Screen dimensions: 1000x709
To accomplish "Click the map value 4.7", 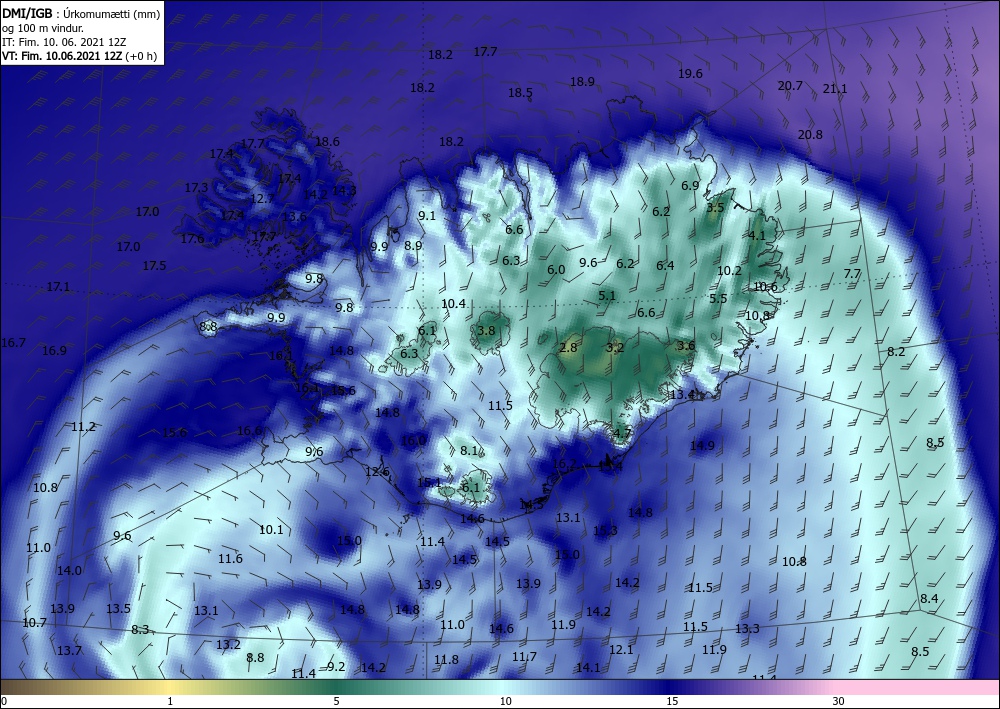I will pos(622,434).
